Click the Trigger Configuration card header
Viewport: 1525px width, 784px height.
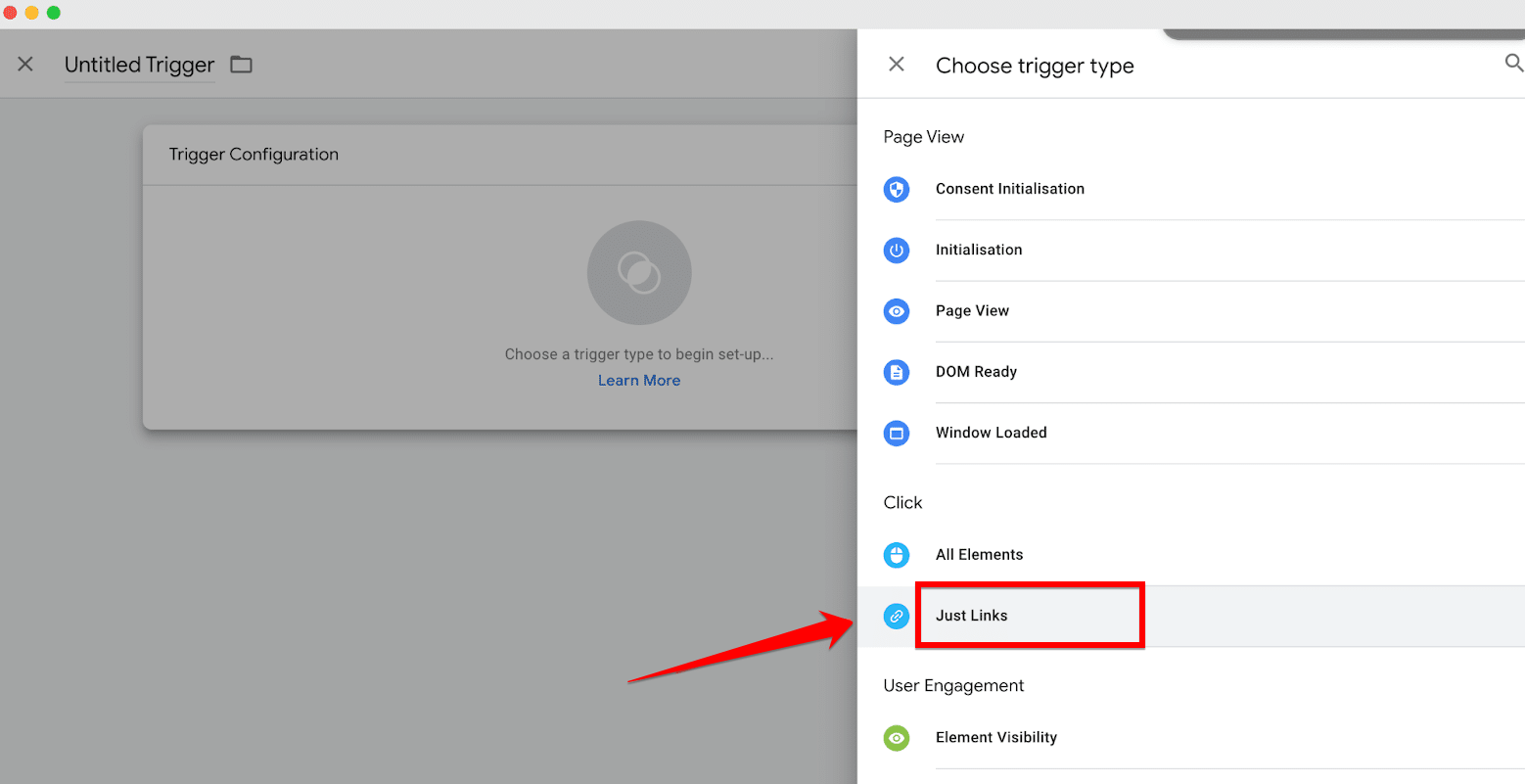254,155
